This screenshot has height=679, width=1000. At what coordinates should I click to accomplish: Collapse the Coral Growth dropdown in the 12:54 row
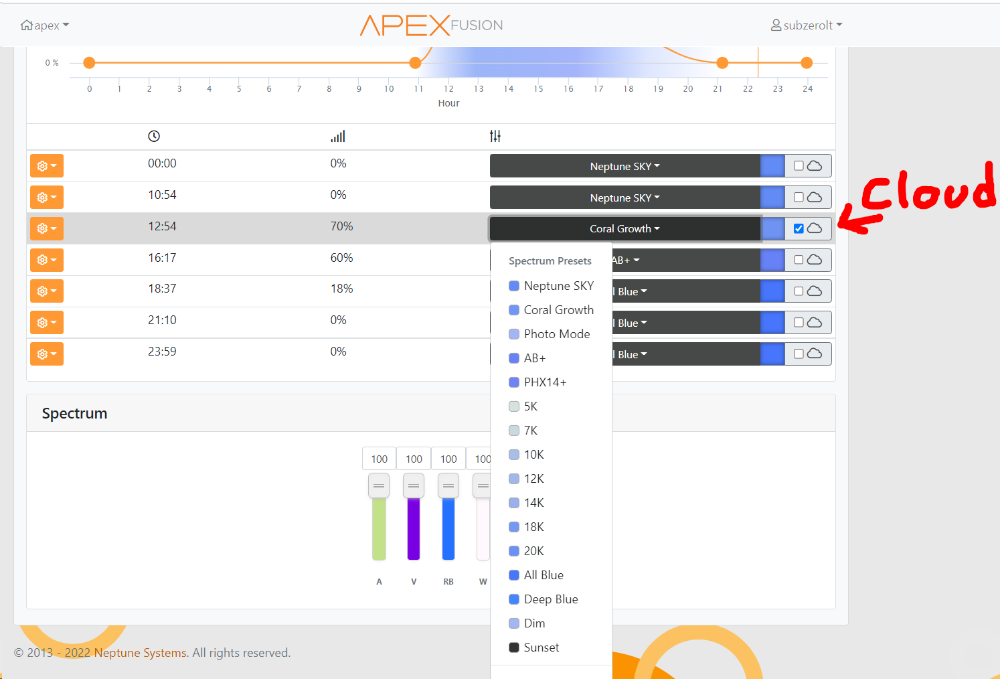pyautogui.click(x=625, y=228)
